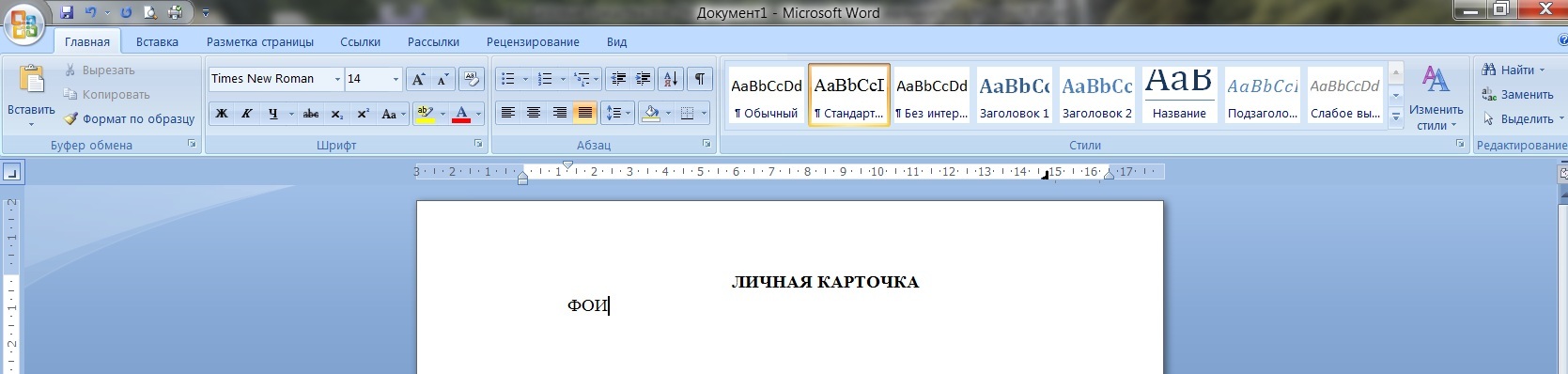This screenshot has width=1568, height=374.
Task: Switch to Вид tab
Action: click(616, 42)
